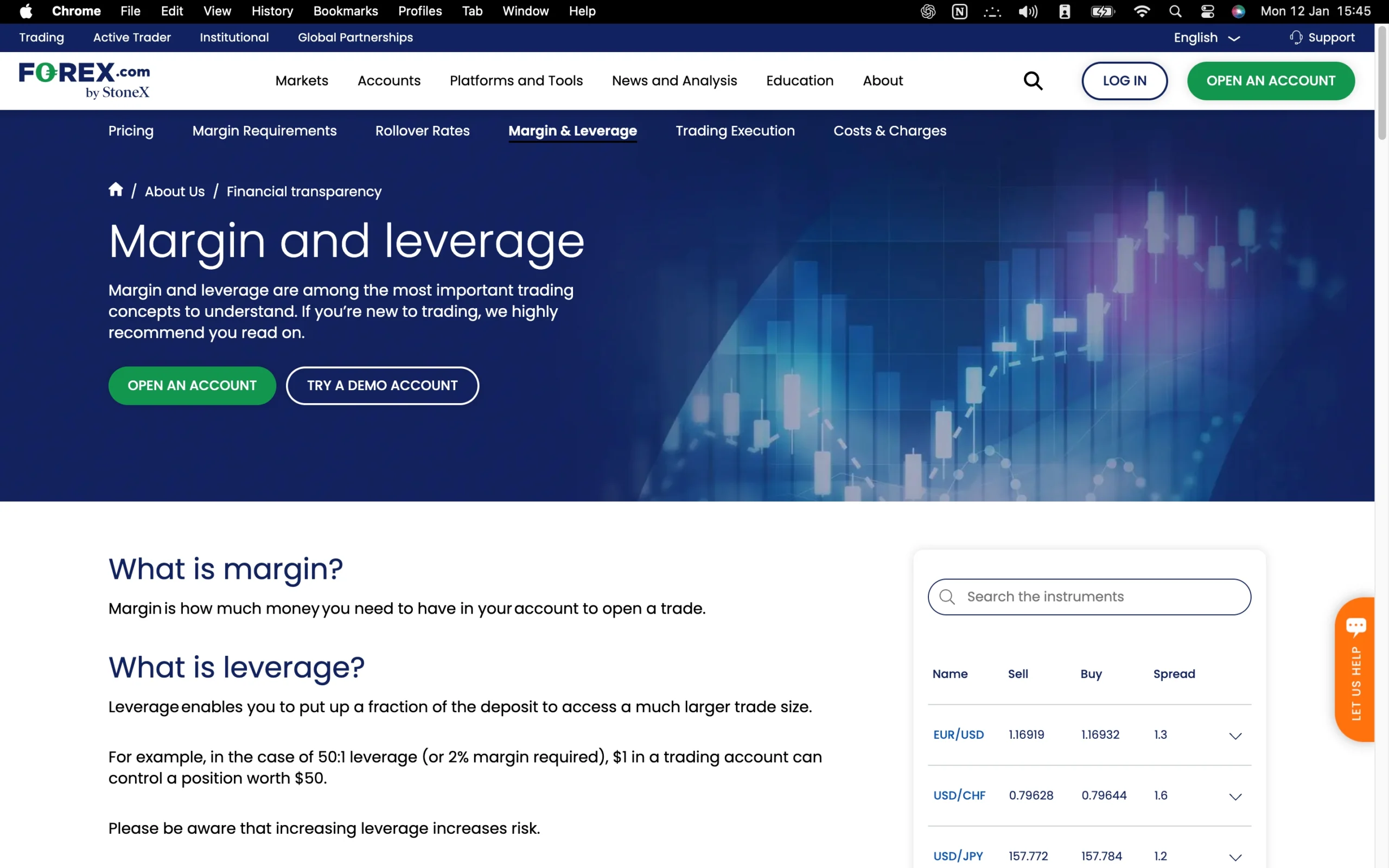Click the Wi-Fi status icon
The height and width of the screenshot is (868, 1389).
tap(1142, 11)
